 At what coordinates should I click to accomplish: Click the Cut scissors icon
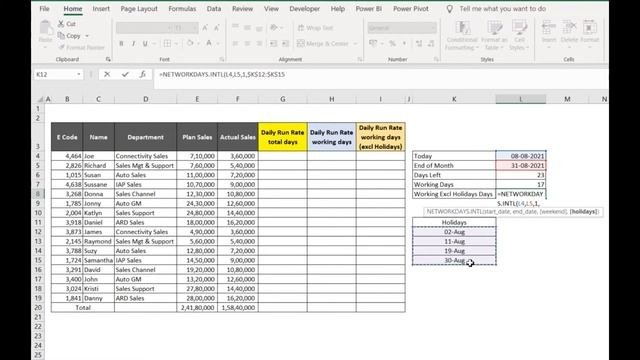click(x=61, y=24)
